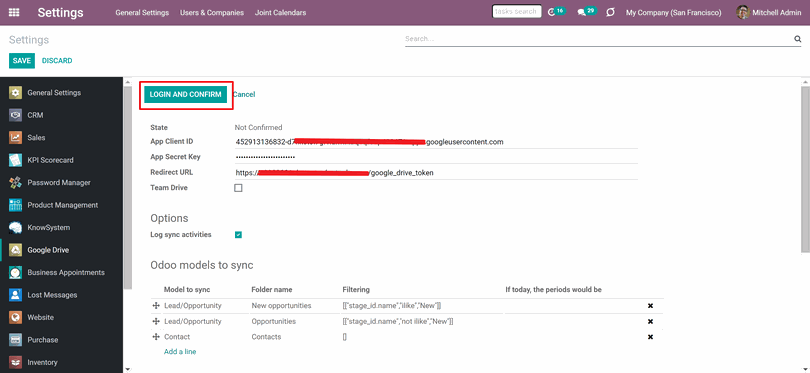
Task: Click 'Folder name' column header
Action: coord(272,290)
